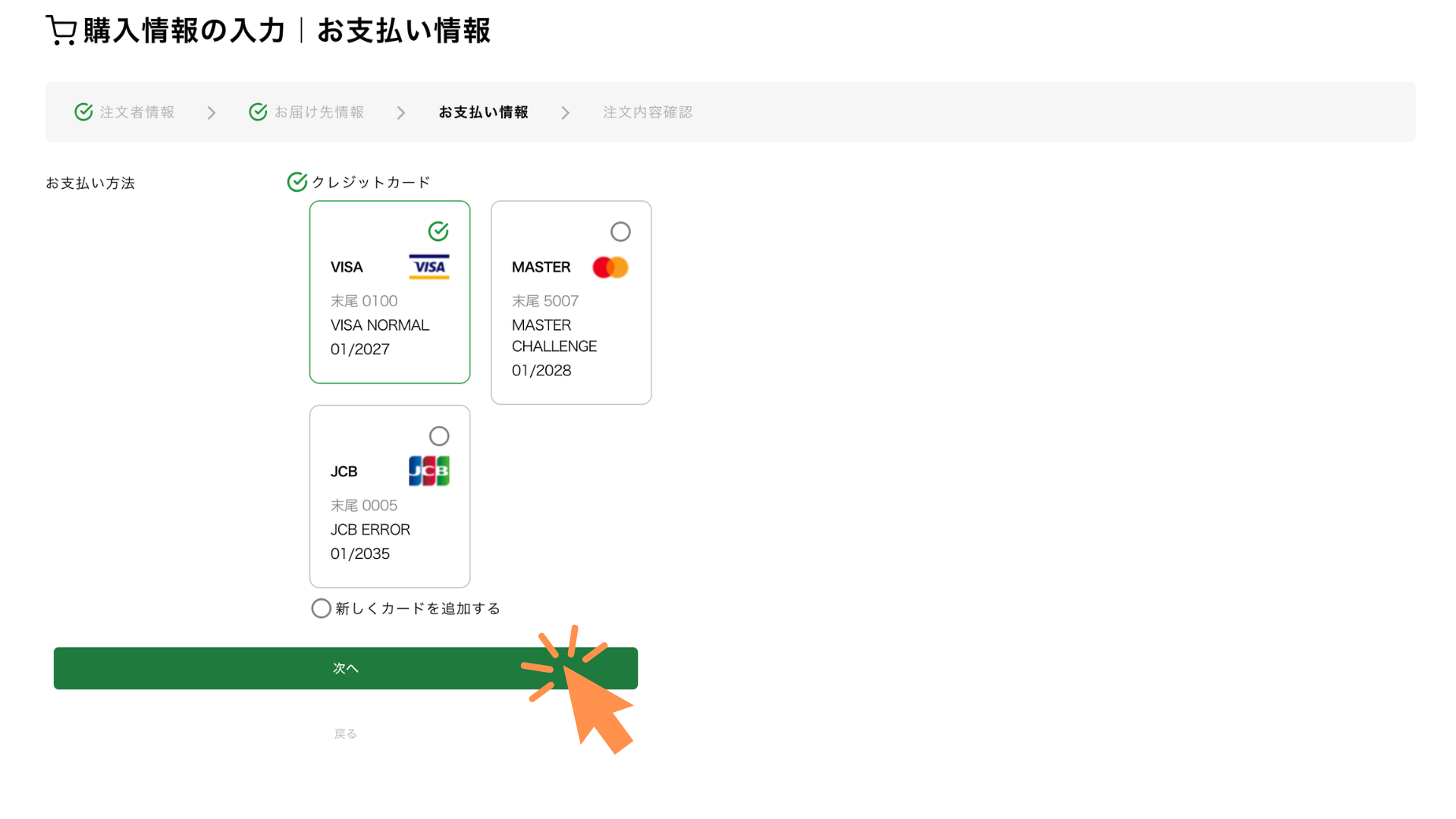Click the Mastercard logo on the MASTER card
This screenshot has width=1456, height=819.
[x=610, y=267]
